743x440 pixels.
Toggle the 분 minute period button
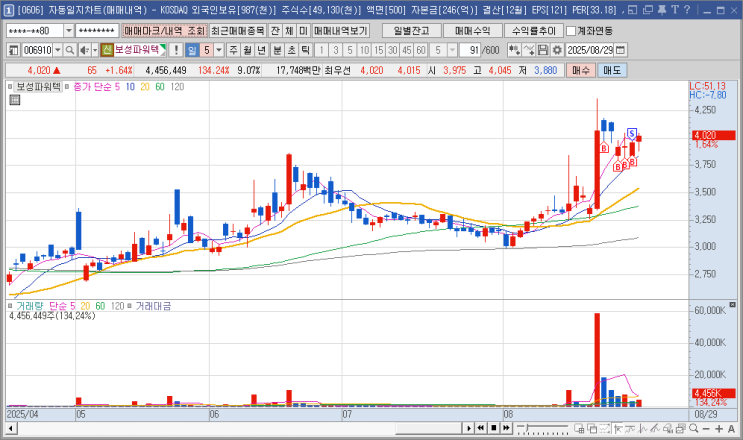point(278,50)
